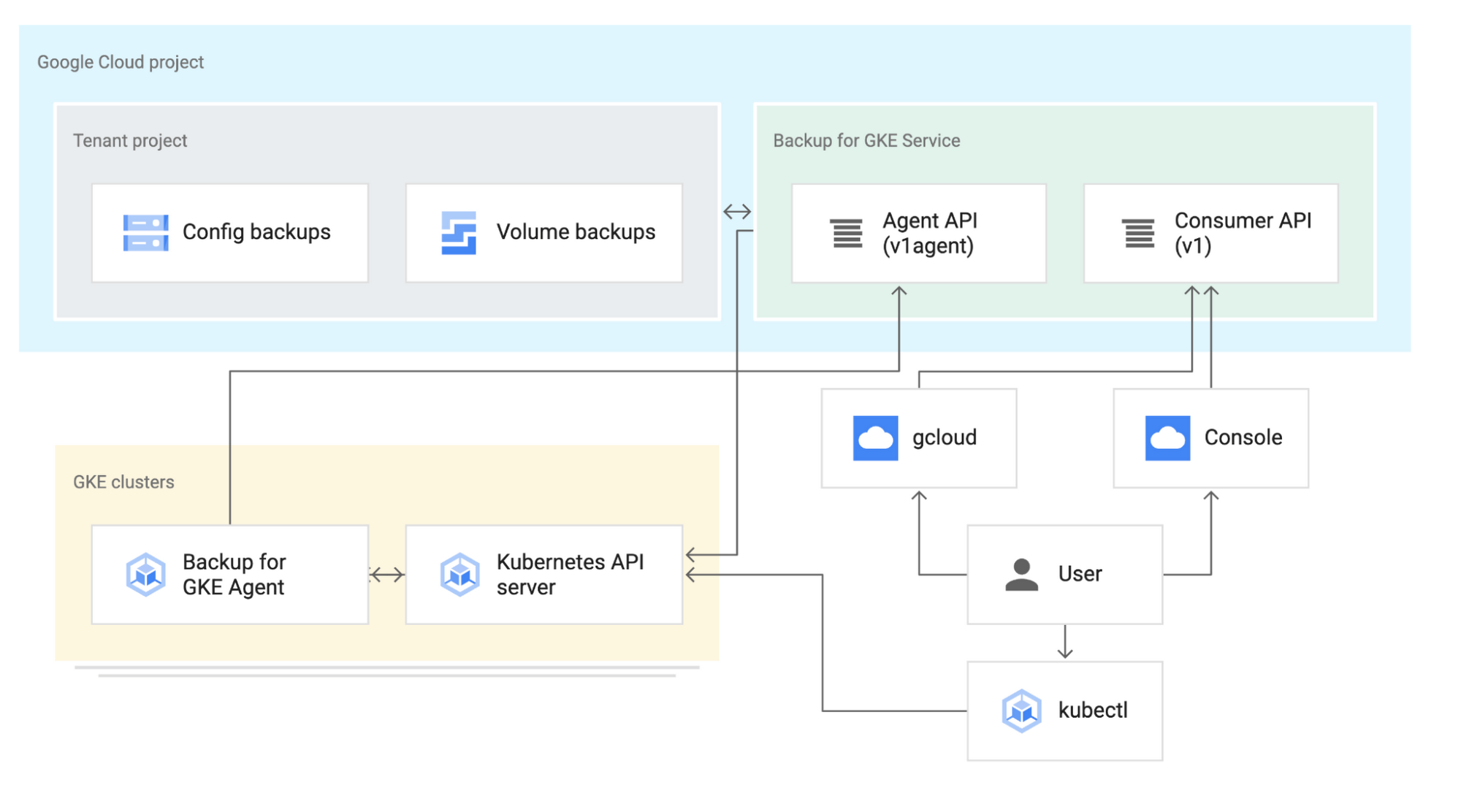Select the 'Backup for GKE Agent' label
The image size is (1461, 812).
[234, 575]
